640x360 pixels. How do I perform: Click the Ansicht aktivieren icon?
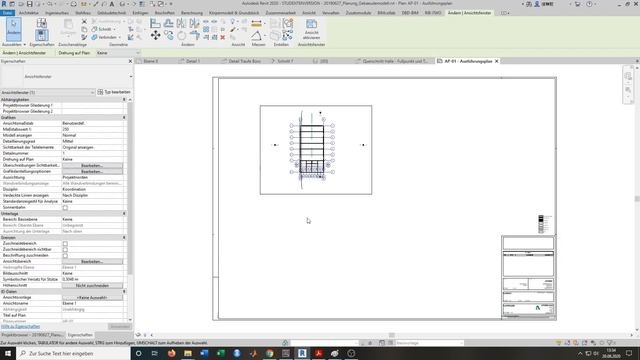point(311,29)
